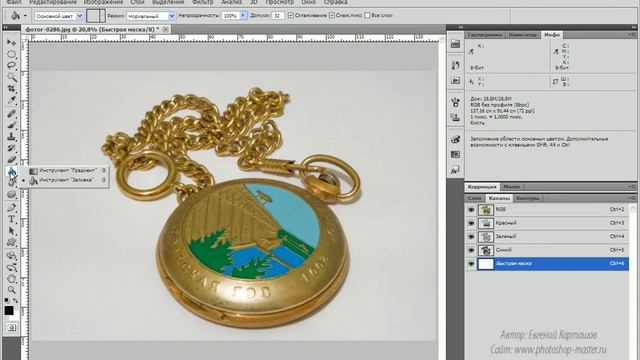Hide the Зеленый channel eye
This screenshot has height=360, width=640.
(x=471, y=237)
